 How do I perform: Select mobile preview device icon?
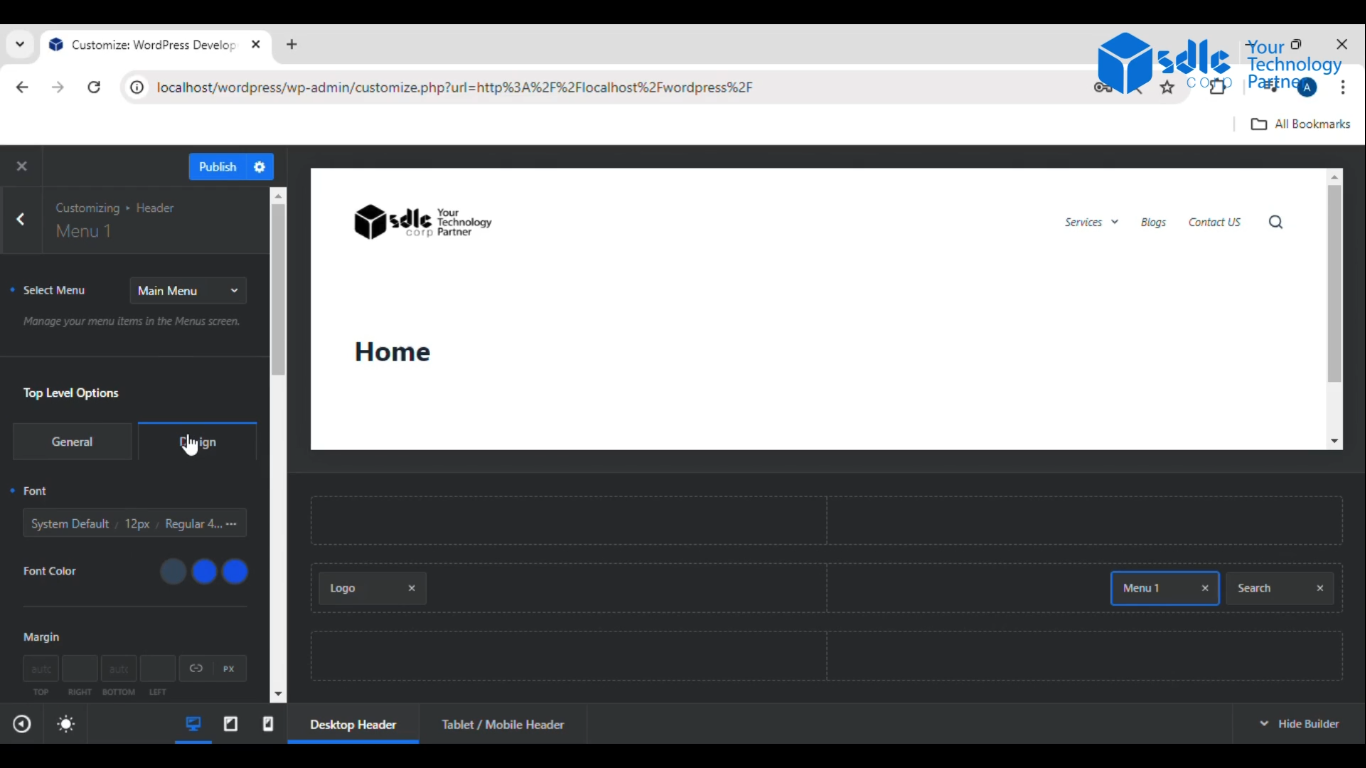(x=268, y=724)
